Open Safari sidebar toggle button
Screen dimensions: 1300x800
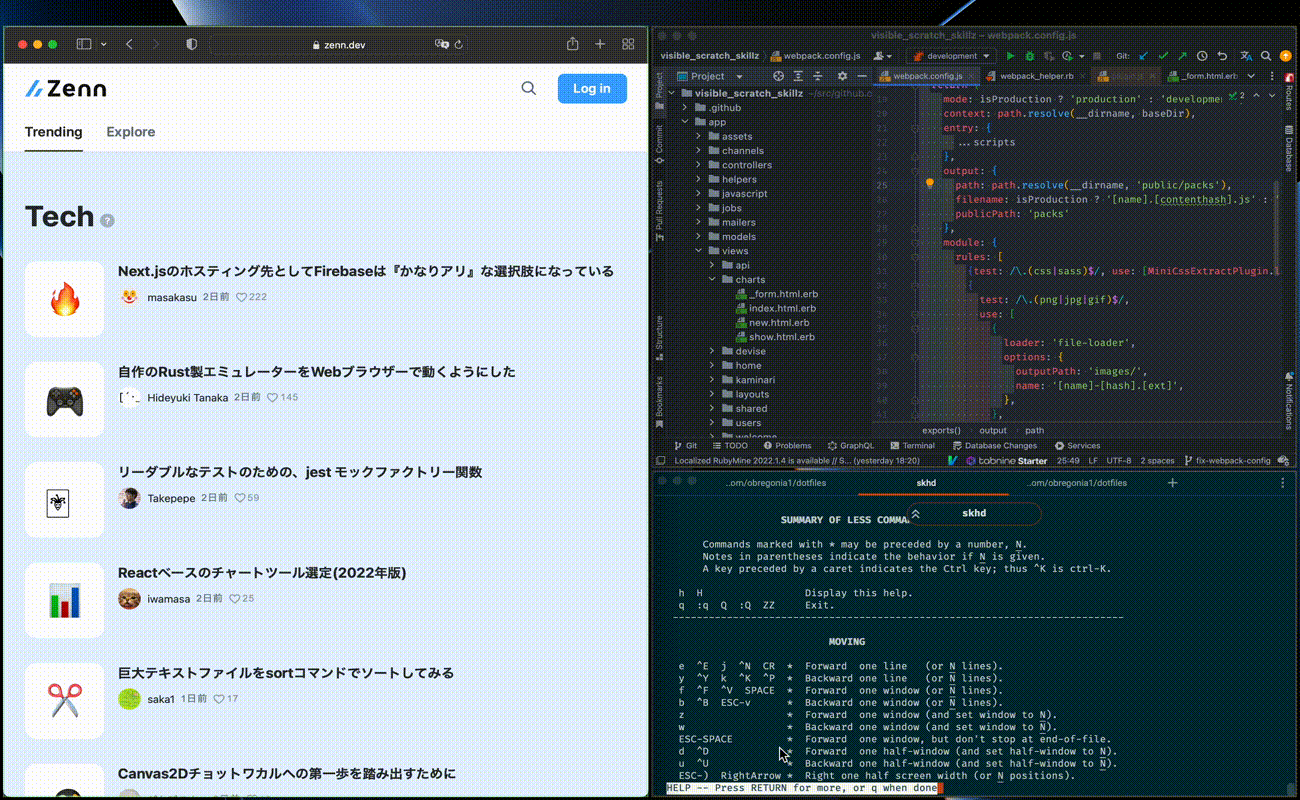(x=83, y=44)
